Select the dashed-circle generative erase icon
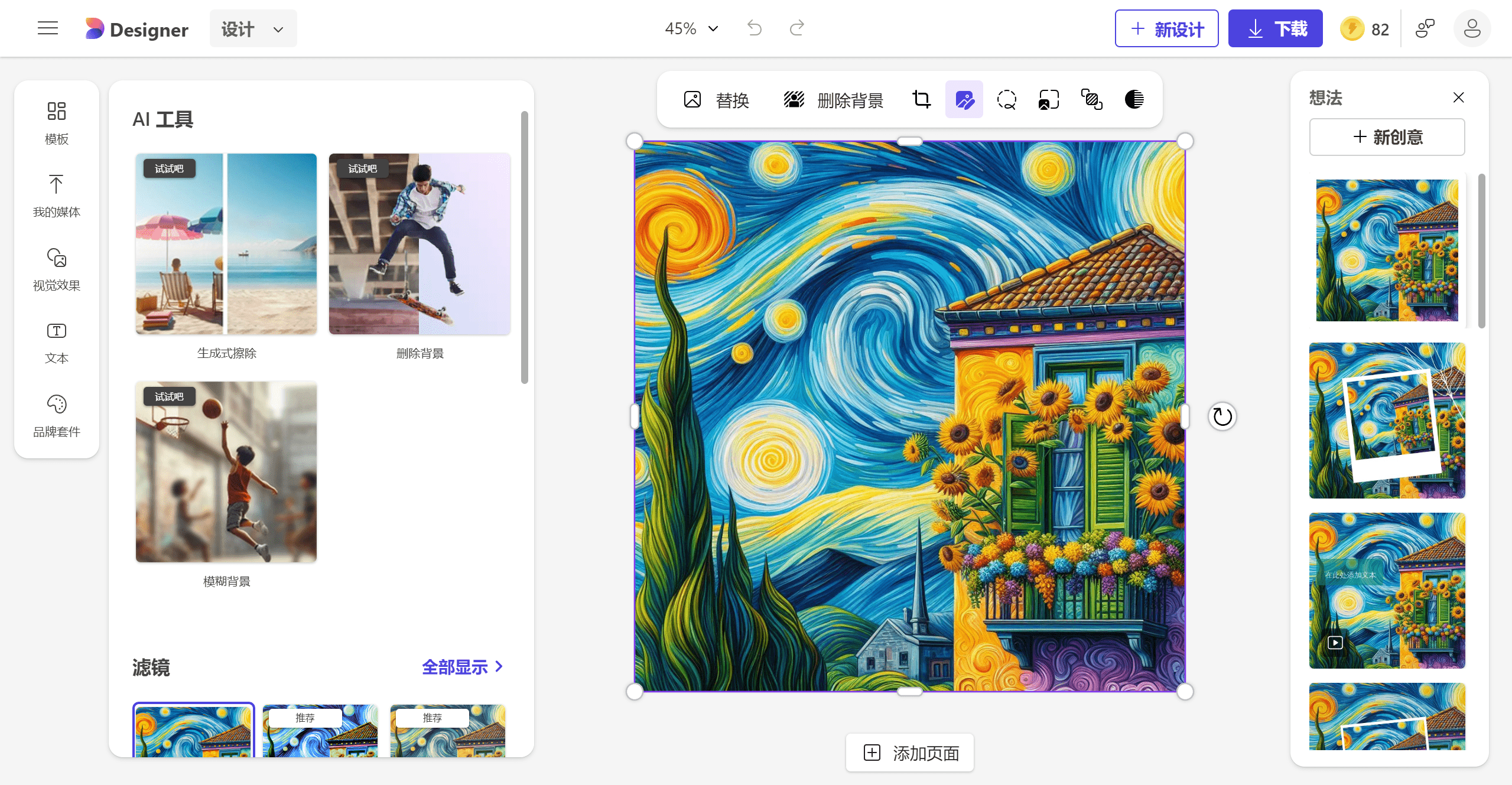The height and width of the screenshot is (785, 1512). click(1006, 99)
